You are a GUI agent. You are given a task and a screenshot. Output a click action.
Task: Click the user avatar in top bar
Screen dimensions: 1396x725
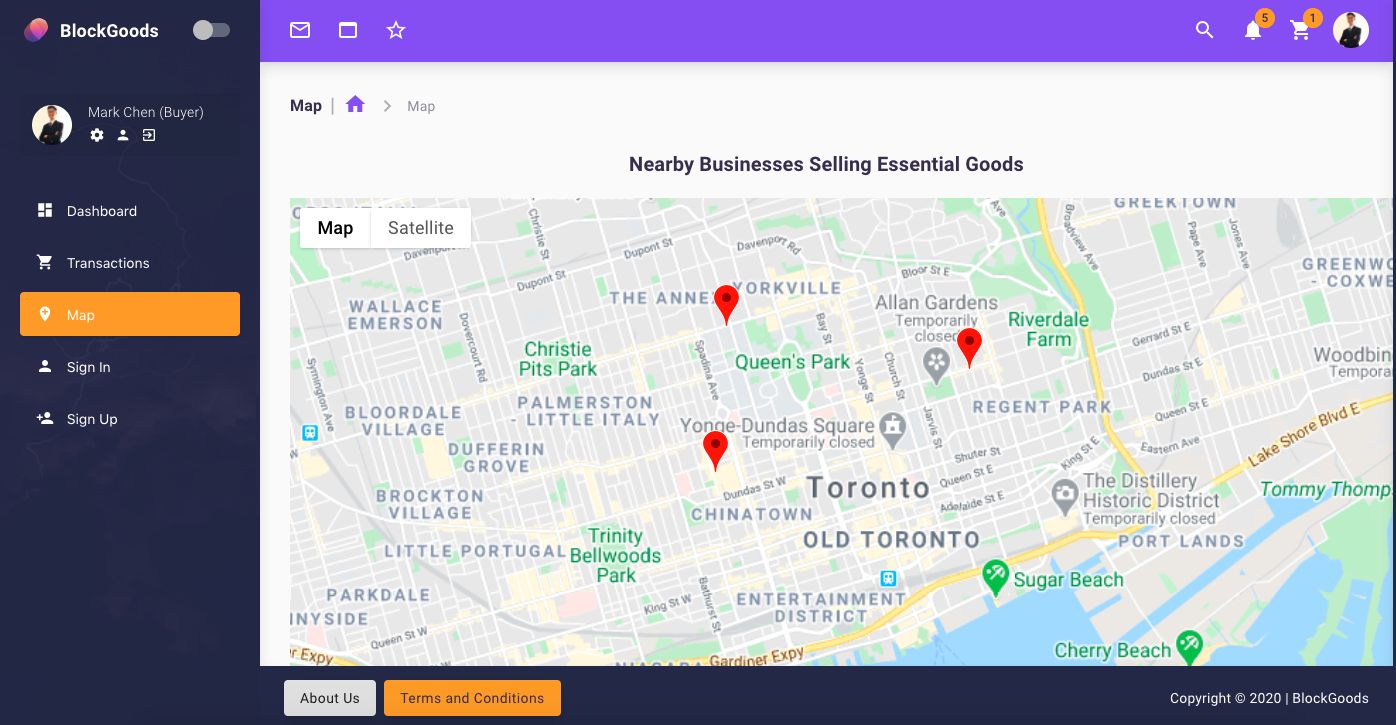(1351, 30)
